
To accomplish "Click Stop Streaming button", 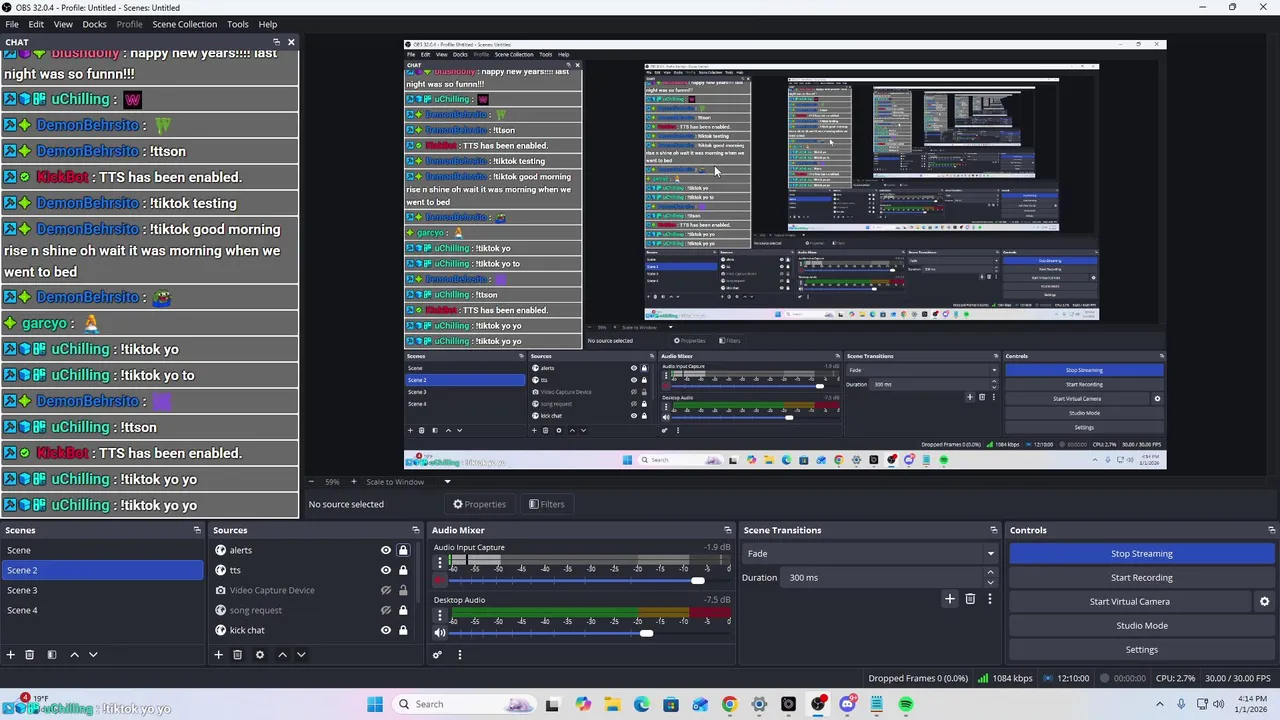I will 1141,554.
